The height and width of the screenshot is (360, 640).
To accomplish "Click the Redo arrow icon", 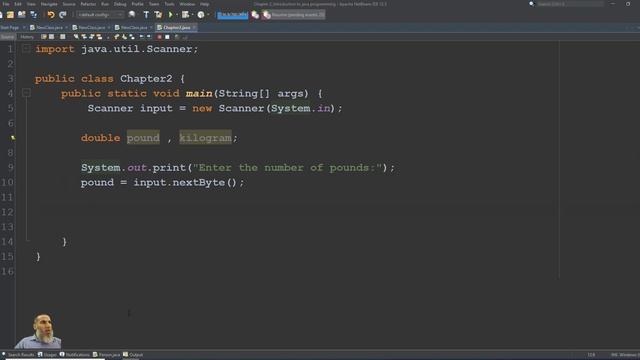I will [62, 15].
